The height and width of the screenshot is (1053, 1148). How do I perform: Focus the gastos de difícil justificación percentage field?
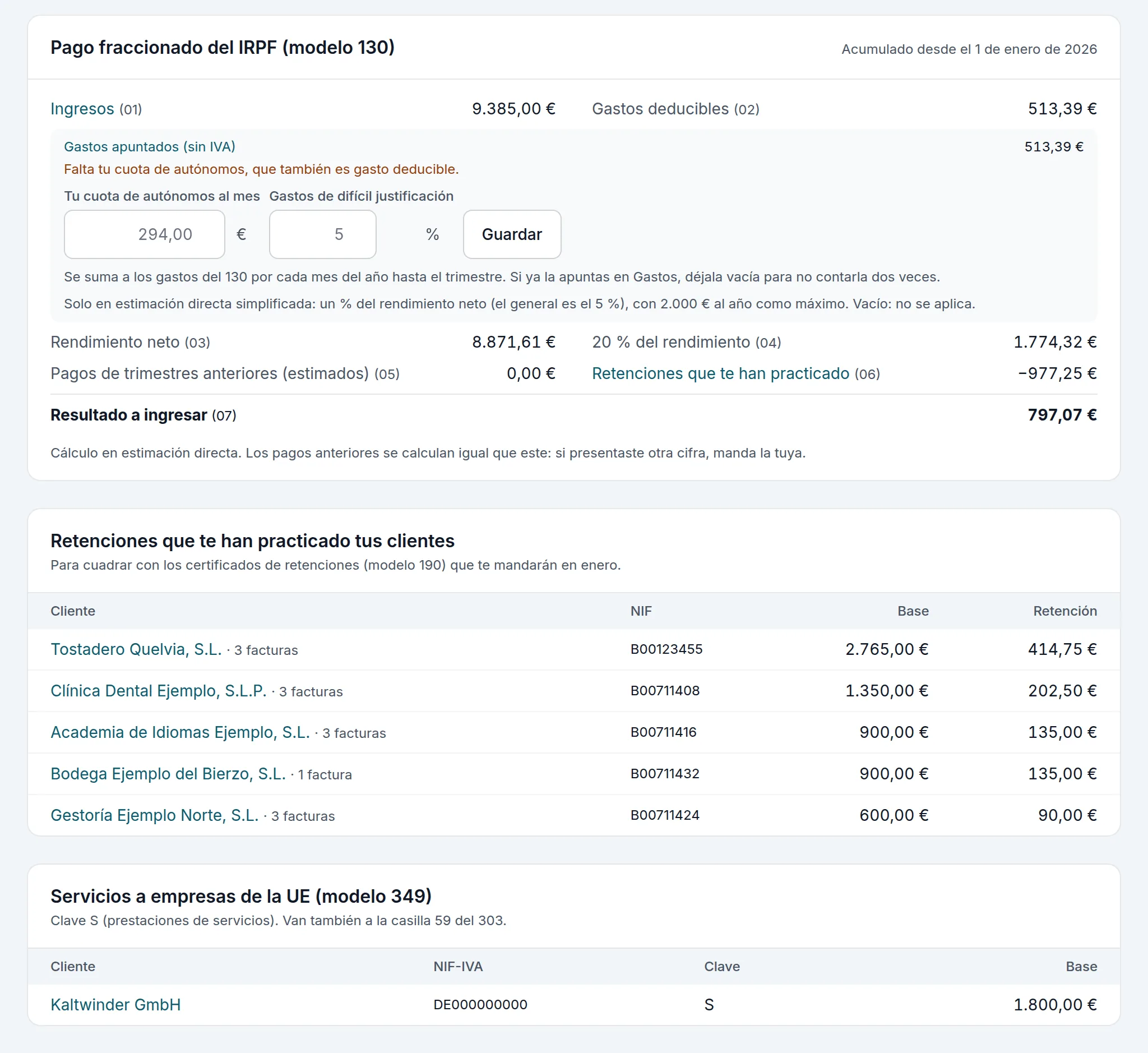[322, 234]
